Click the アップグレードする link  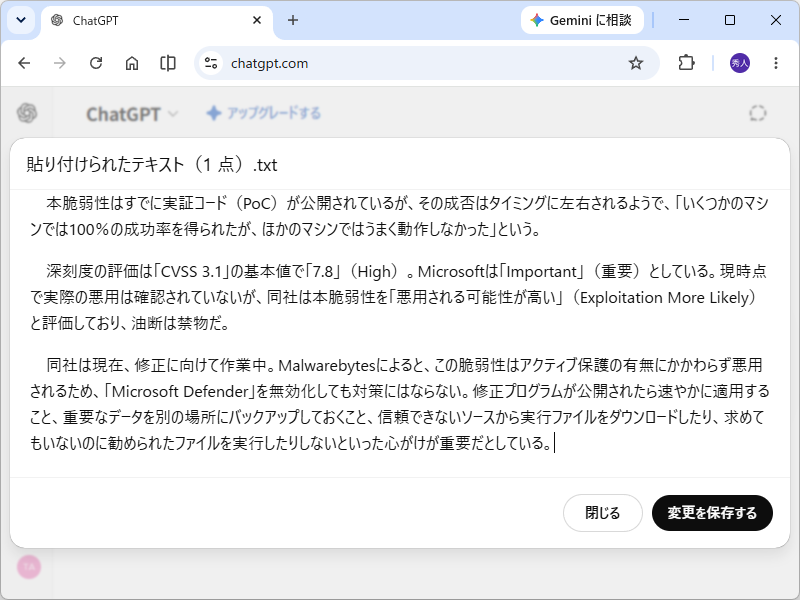(x=264, y=113)
